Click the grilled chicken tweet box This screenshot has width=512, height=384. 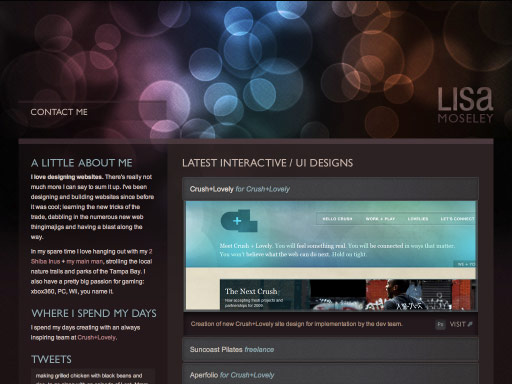pyautogui.click(x=93, y=377)
